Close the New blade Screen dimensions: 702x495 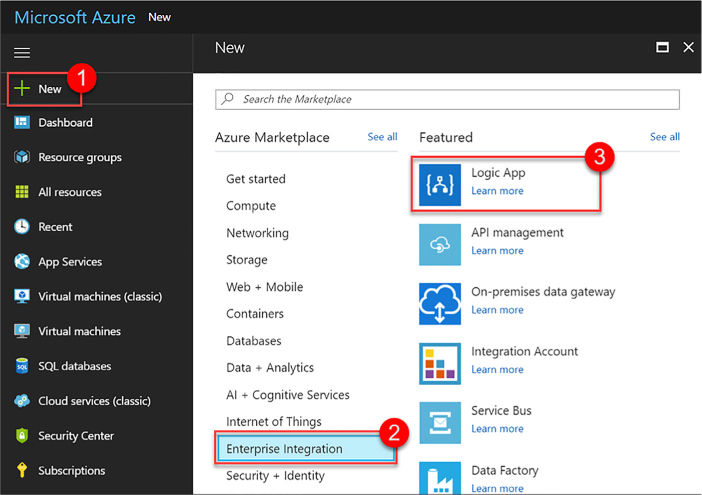pos(688,47)
